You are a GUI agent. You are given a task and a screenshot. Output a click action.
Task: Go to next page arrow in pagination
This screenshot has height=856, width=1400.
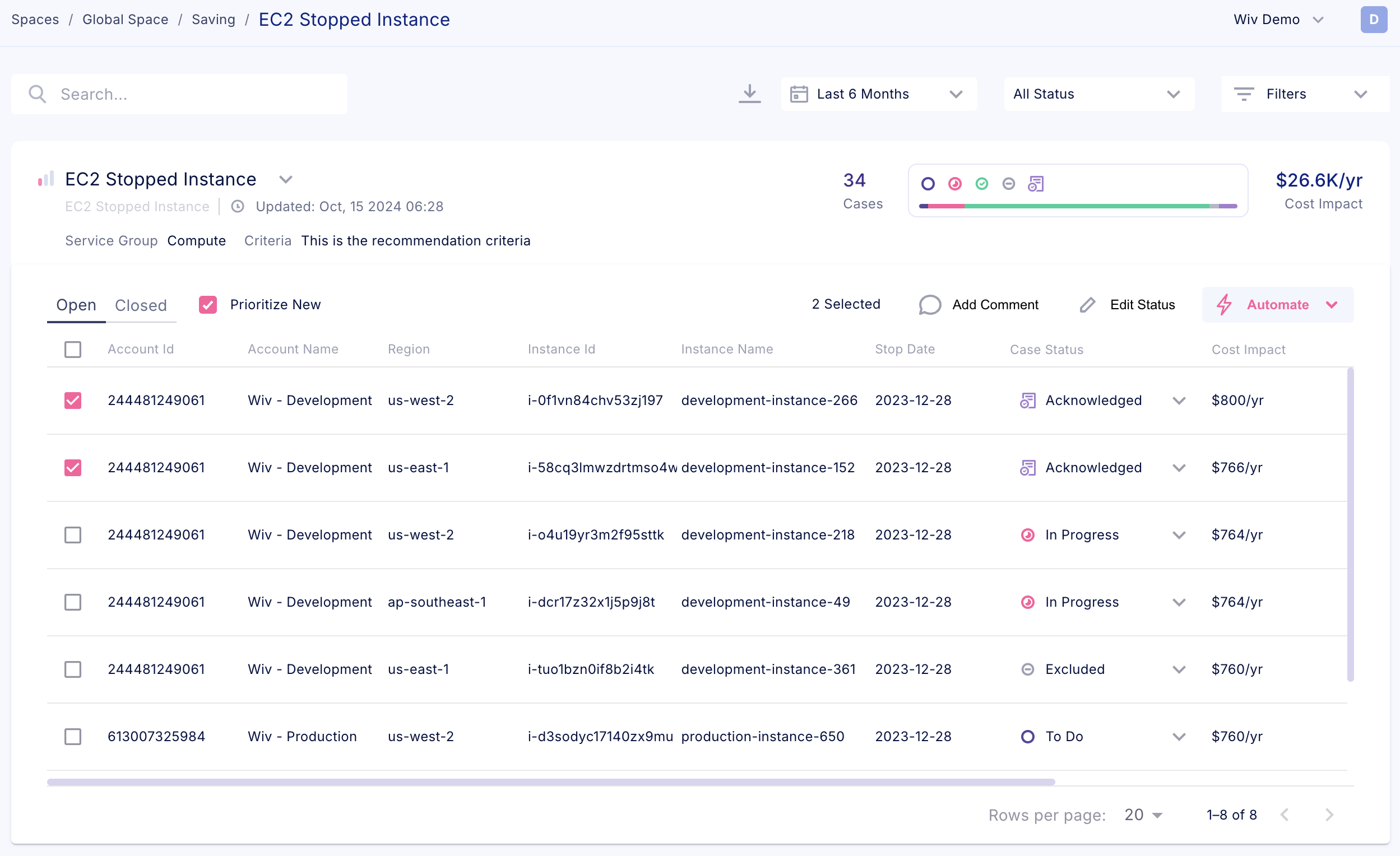[1329, 815]
